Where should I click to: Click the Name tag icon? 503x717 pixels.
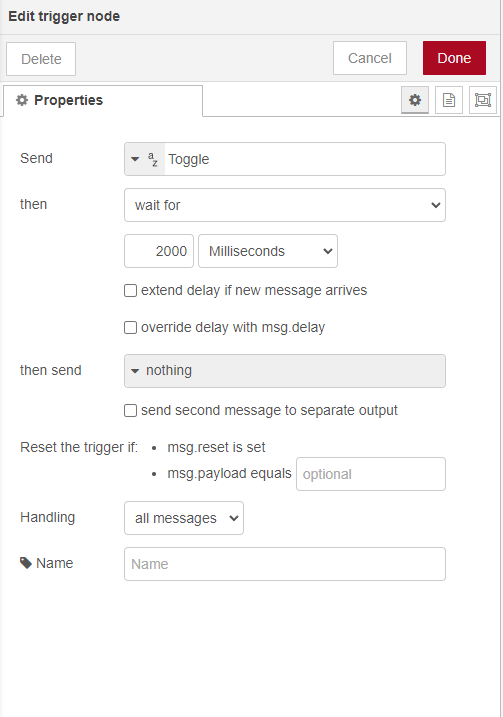[26, 563]
